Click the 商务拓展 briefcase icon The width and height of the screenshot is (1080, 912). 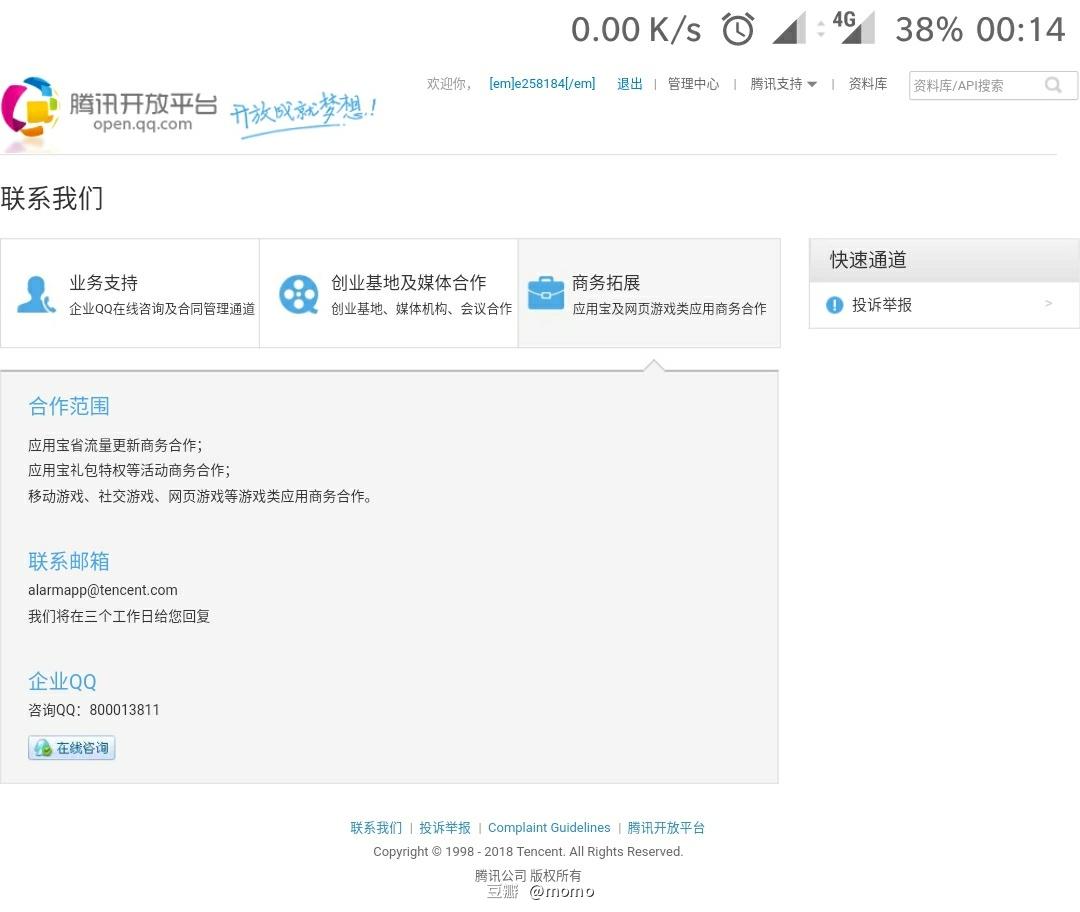tap(546, 293)
